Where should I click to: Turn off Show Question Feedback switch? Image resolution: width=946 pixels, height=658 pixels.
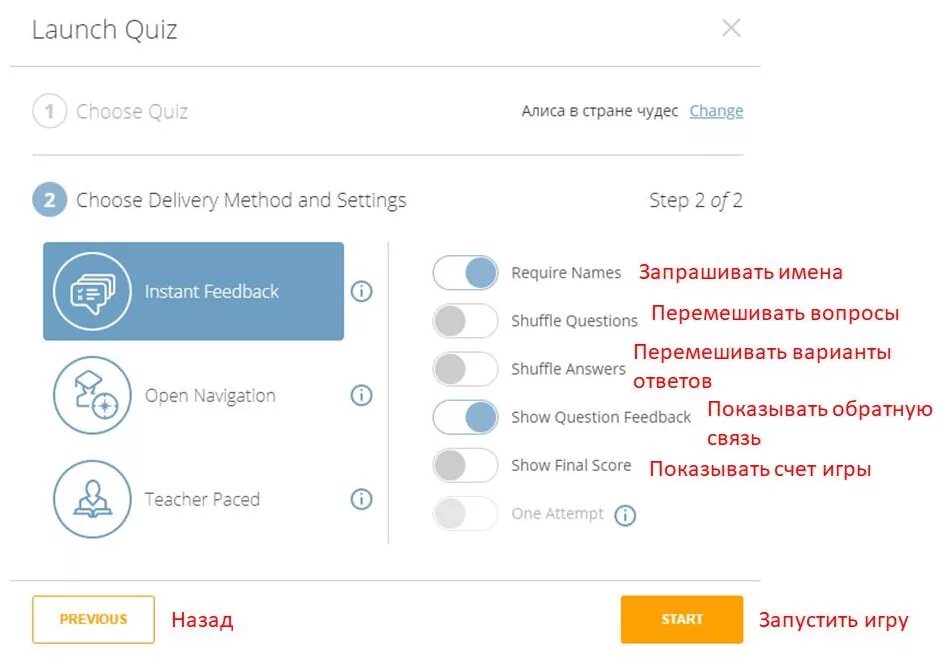(x=465, y=417)
